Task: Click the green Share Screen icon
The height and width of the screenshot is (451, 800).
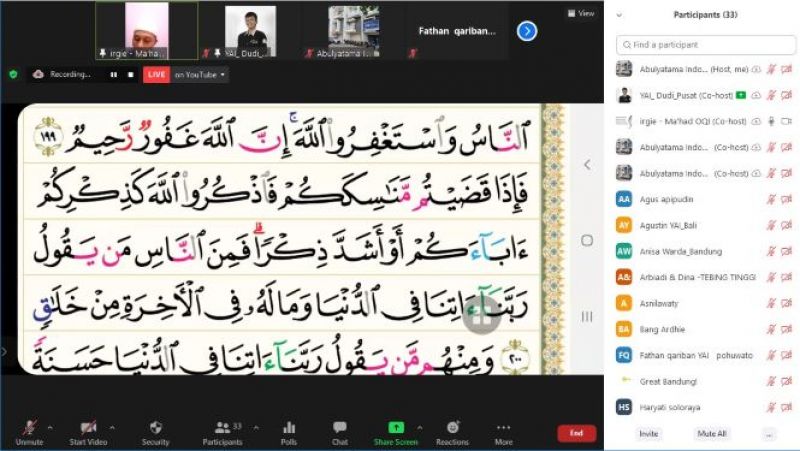Action: tap(396, 427)
